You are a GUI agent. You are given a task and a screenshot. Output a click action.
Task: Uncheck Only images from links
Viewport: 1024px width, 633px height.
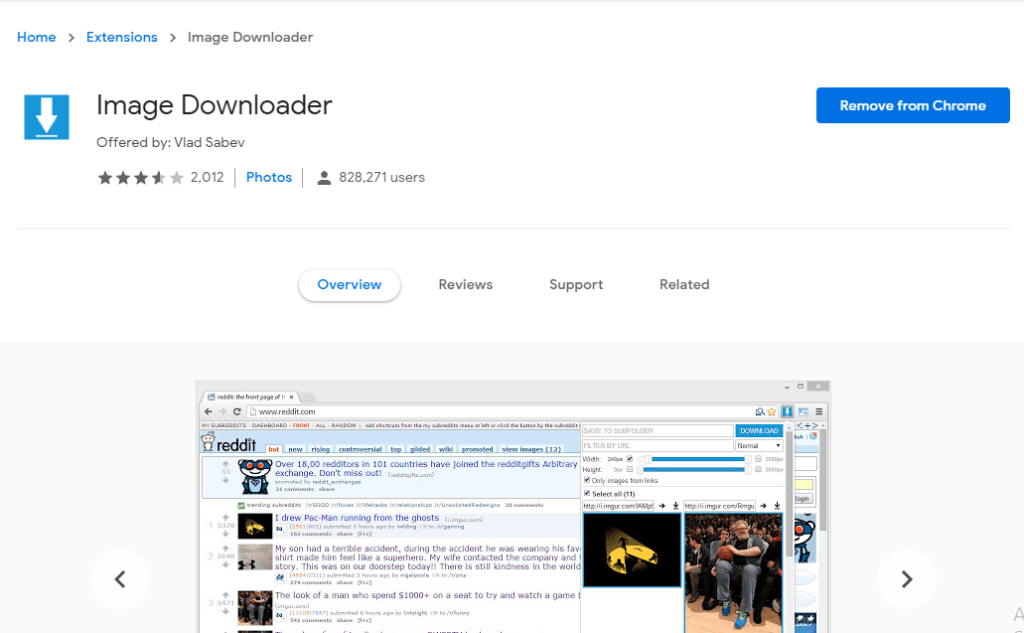587,480
